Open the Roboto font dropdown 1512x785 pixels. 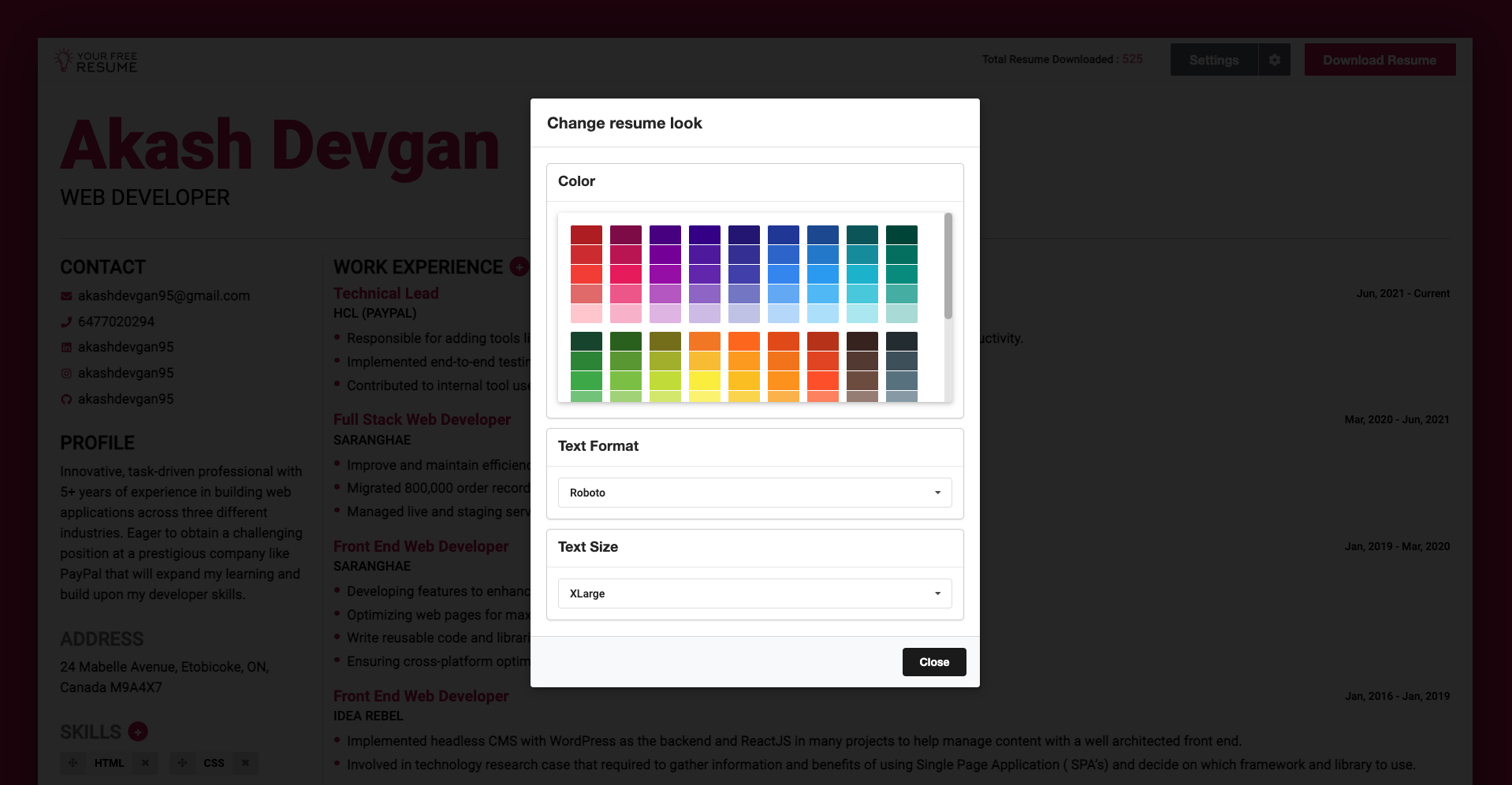[x=755, y=493]
